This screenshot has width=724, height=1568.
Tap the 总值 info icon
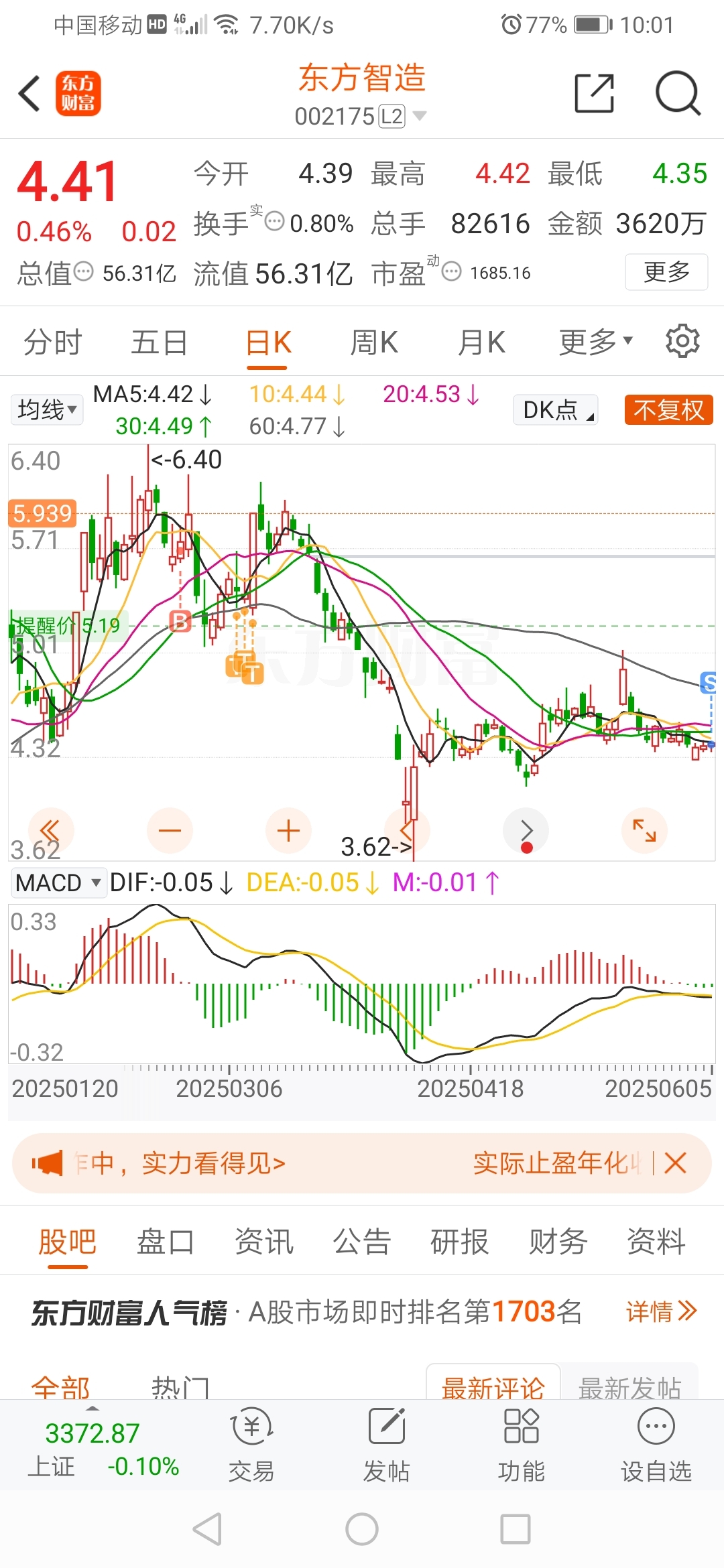[x=84, y=272]
